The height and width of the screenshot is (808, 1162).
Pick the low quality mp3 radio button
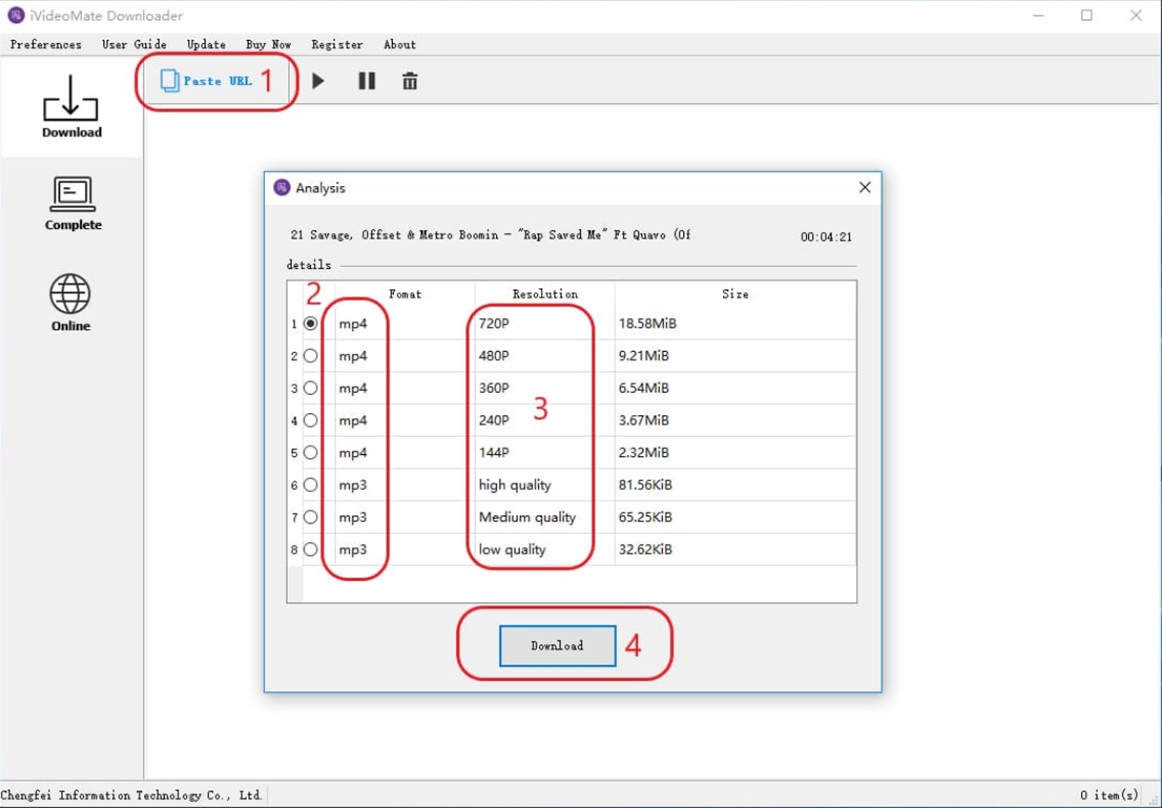[x=311, y=549]
